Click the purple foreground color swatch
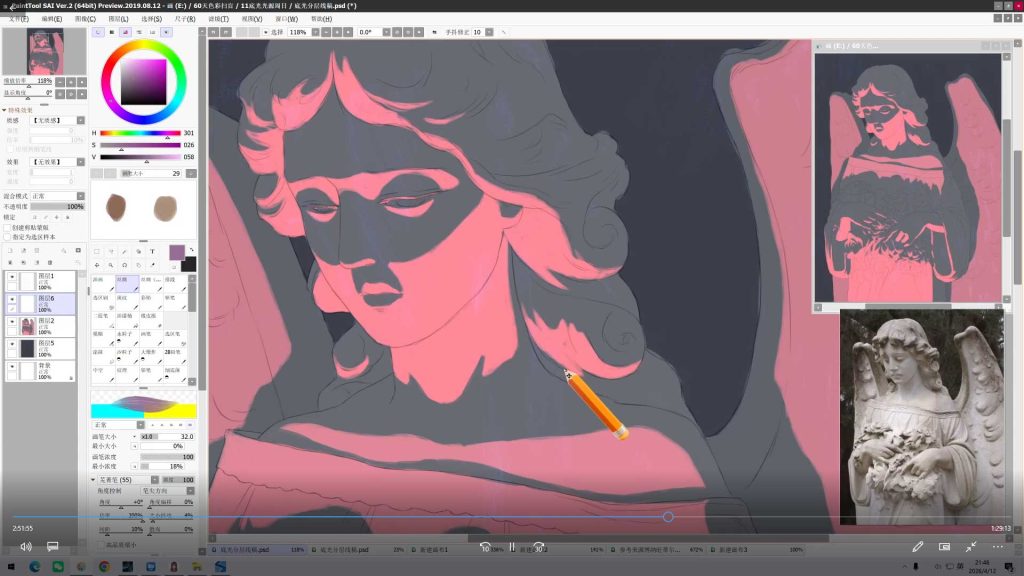This screenshot has width=1024, height=576. (x=176, y=253)
